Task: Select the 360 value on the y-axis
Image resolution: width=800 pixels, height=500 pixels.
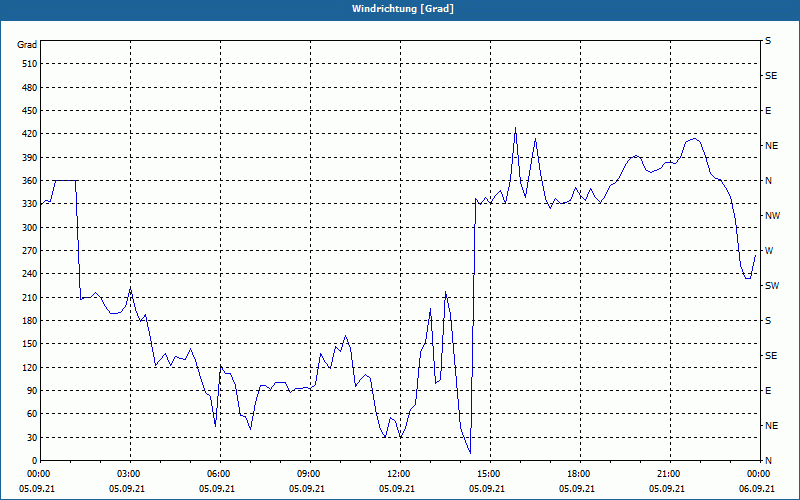Action: click(x=30, y=181)
